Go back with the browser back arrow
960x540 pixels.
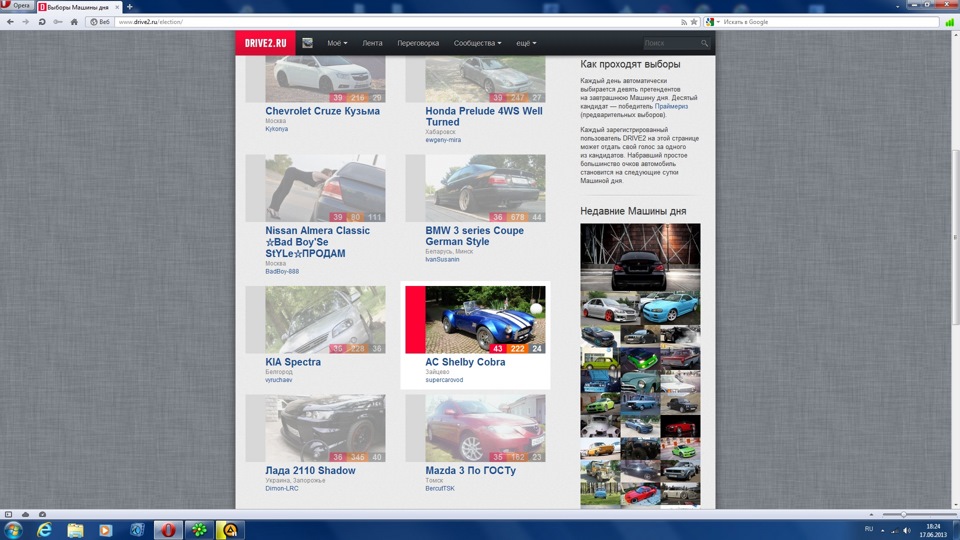pos(10,21)
